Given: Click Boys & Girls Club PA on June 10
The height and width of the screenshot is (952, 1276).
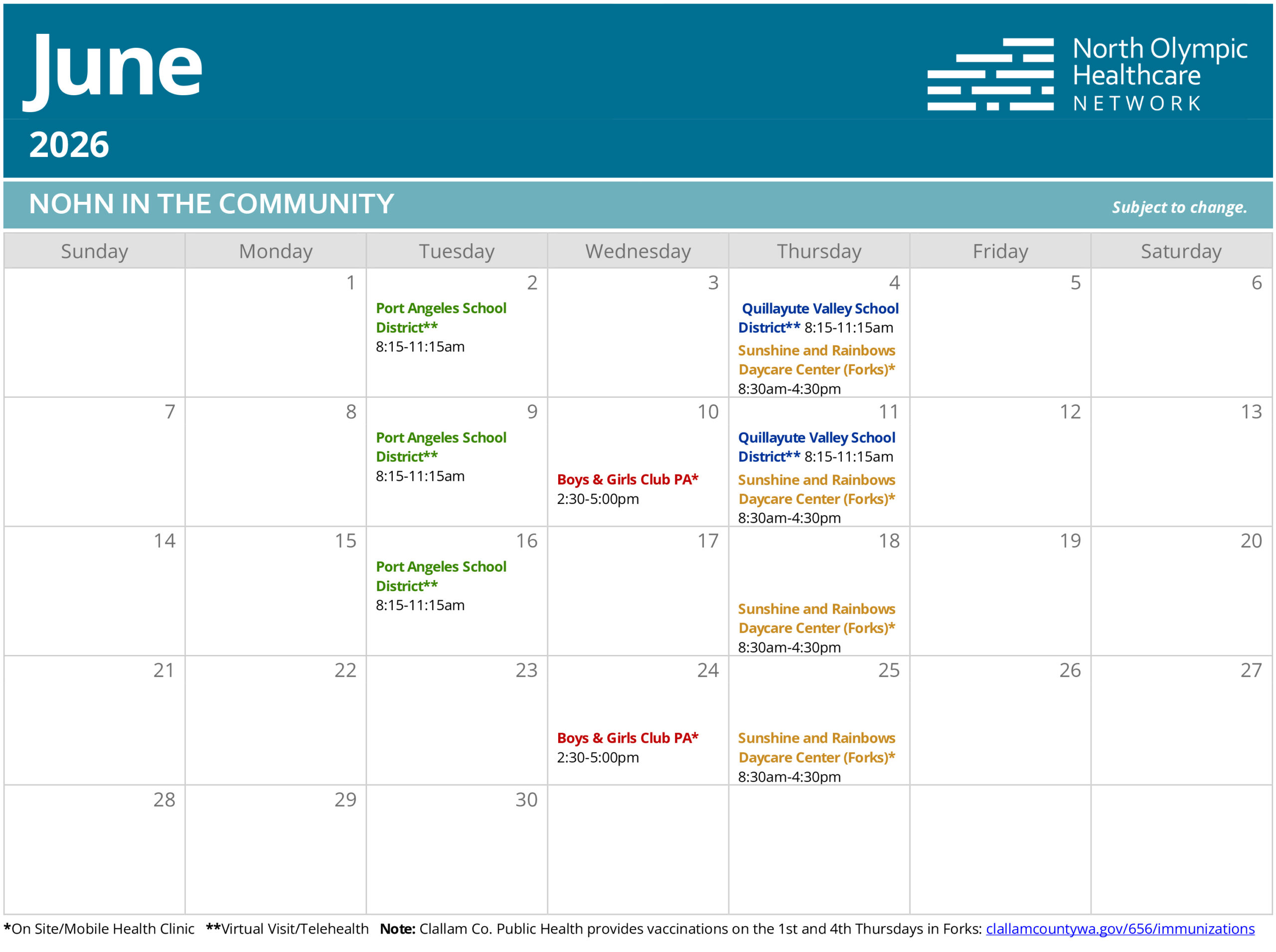Looking at the screenshot, I should 628,479.
